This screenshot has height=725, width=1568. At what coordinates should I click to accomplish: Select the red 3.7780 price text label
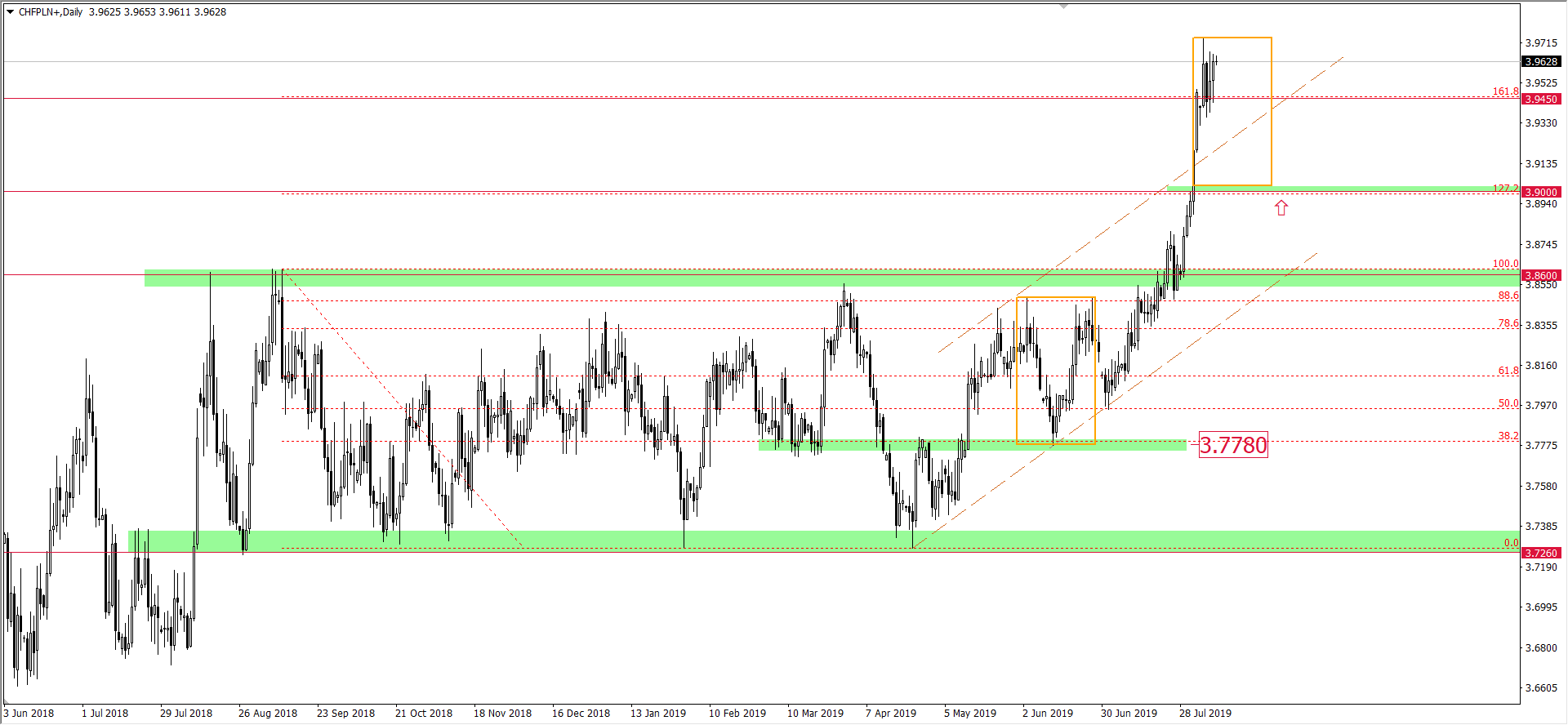1232,445
